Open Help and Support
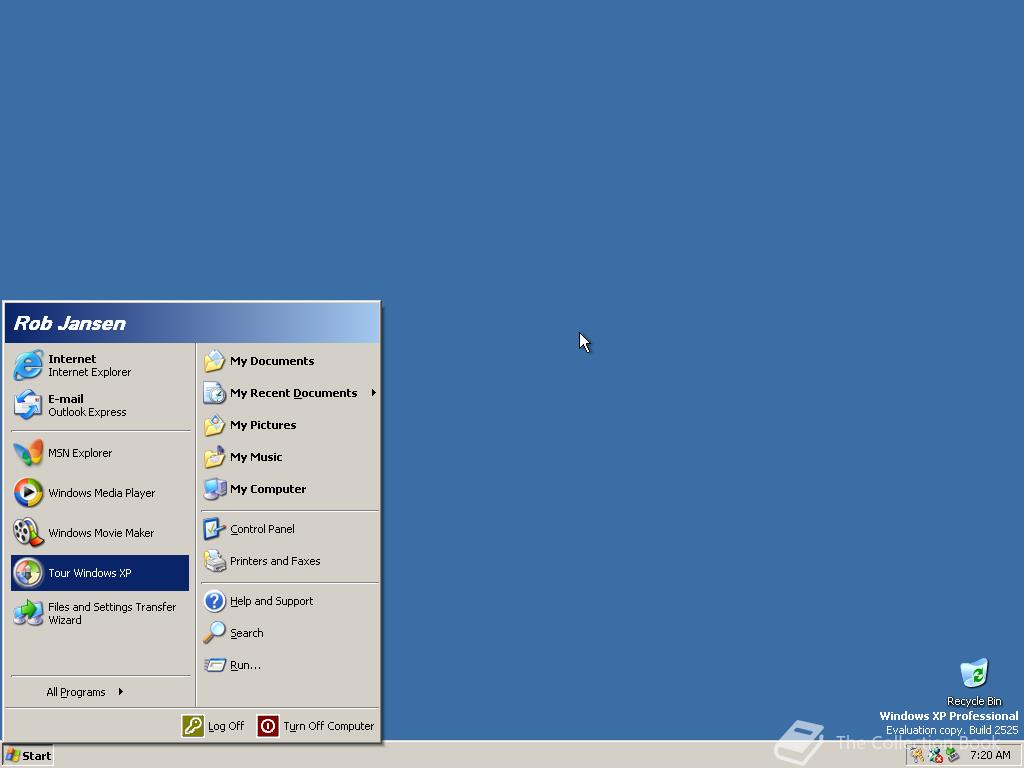 [x=290, y=601]
